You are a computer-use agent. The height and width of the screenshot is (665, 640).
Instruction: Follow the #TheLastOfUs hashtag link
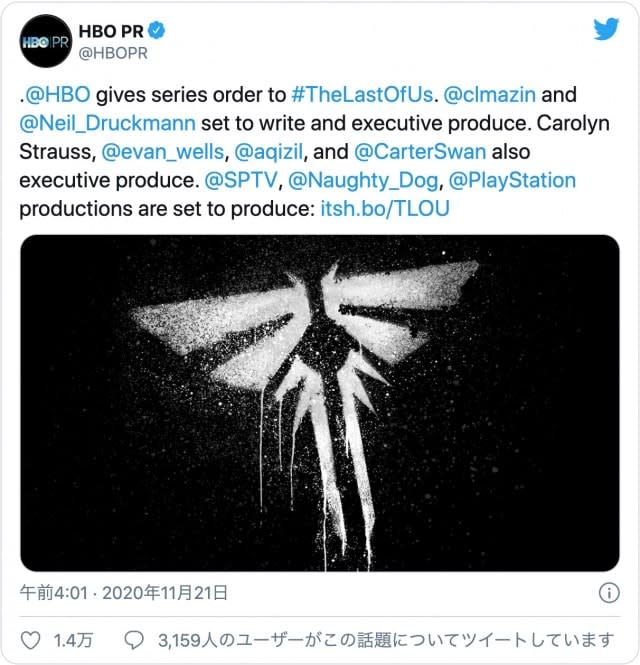pos(362,94)
